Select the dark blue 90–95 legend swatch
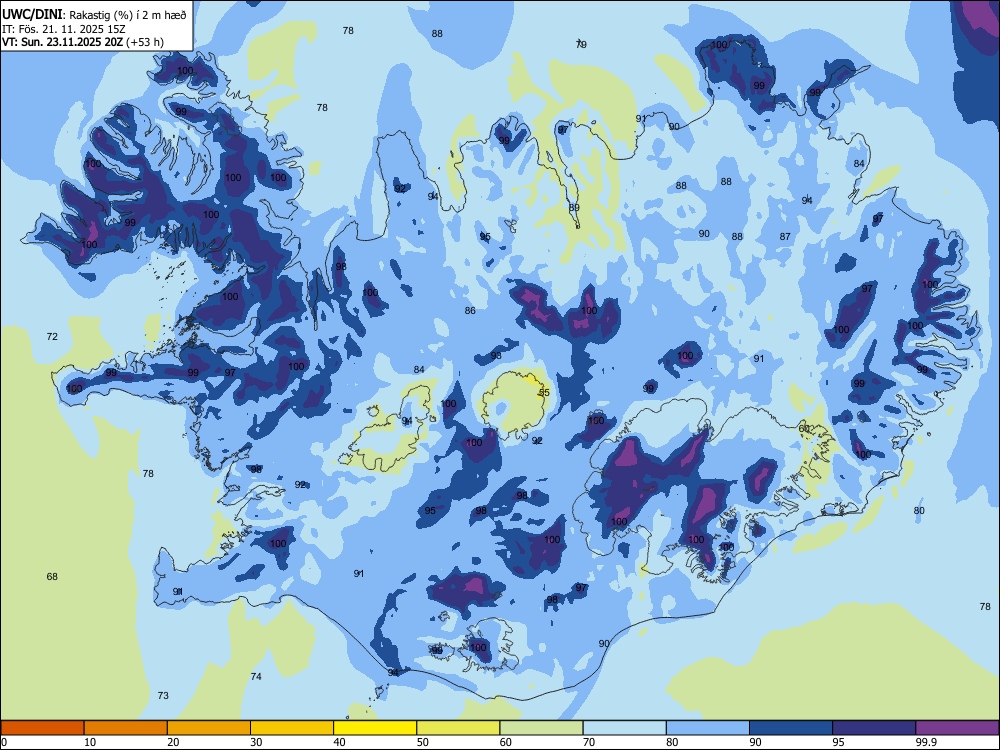The height and width of the screenshot is (750, 1000). point(791,728)
